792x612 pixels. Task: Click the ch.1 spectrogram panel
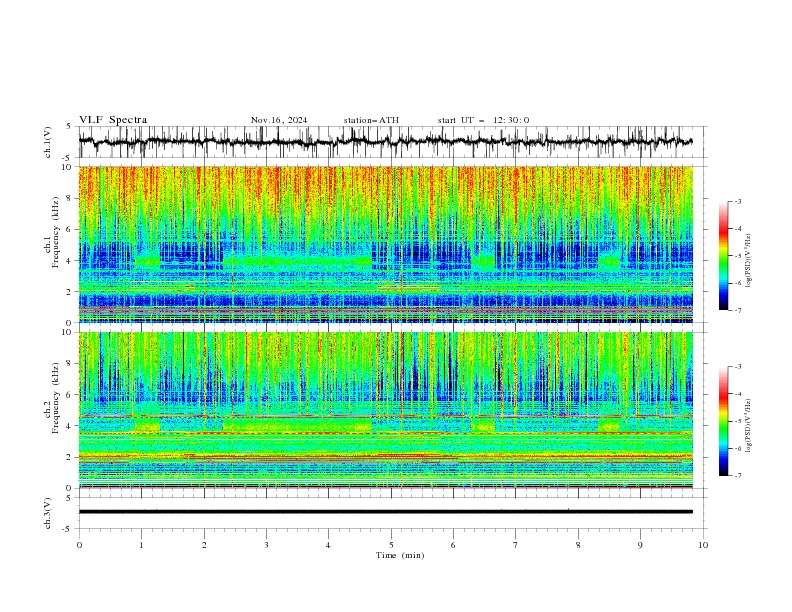pos(386,244)
